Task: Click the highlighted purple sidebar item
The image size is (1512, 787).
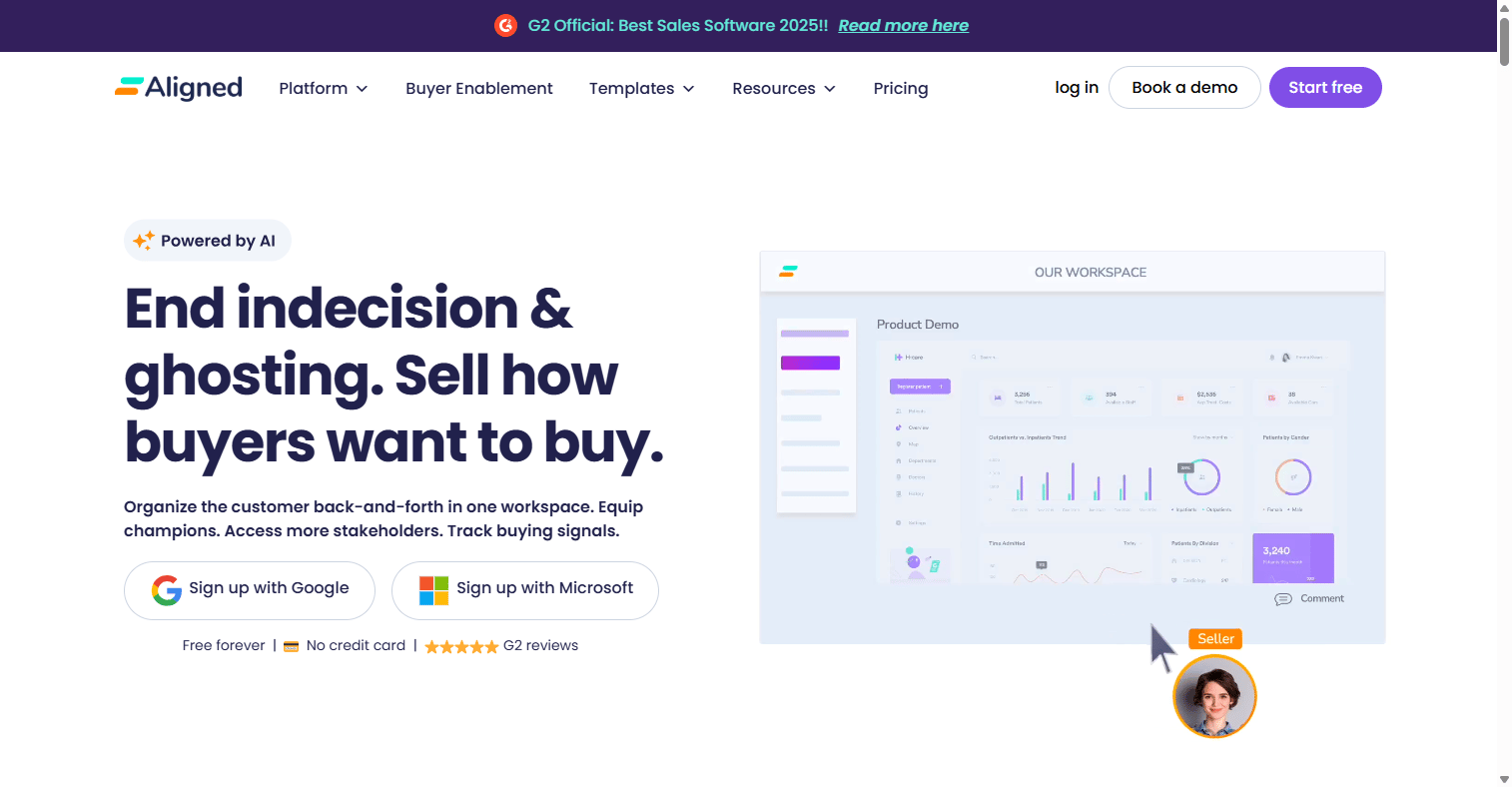Action: coord(810,363)
